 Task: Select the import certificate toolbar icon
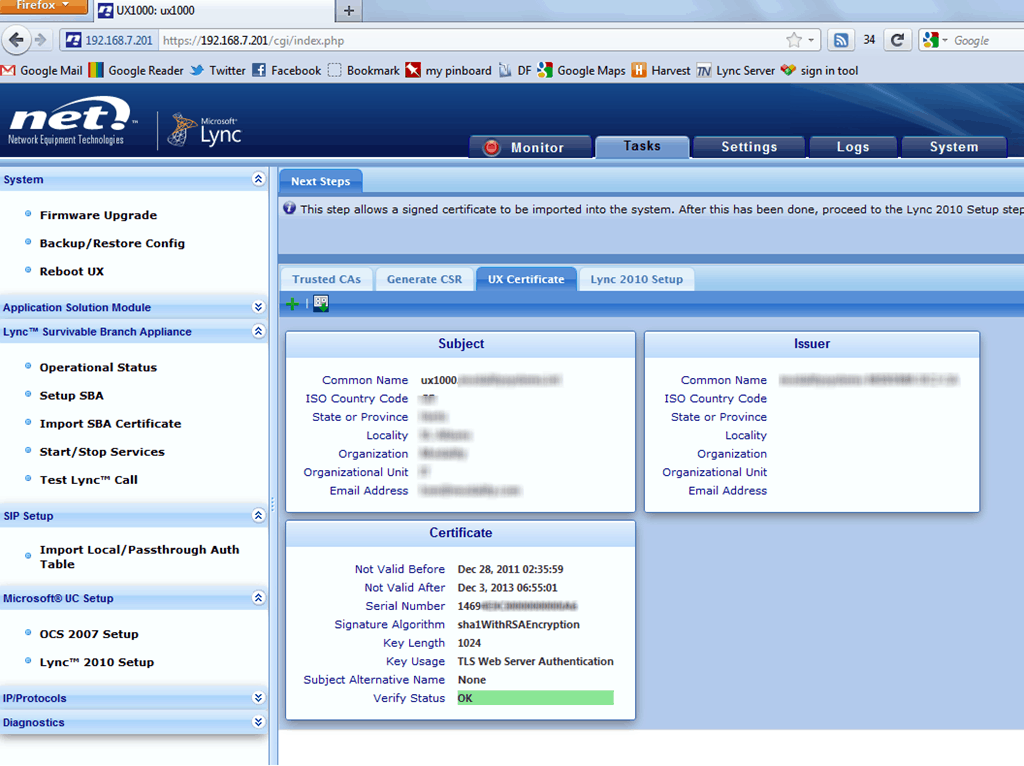pyautogui.click(x=319, y=302)
